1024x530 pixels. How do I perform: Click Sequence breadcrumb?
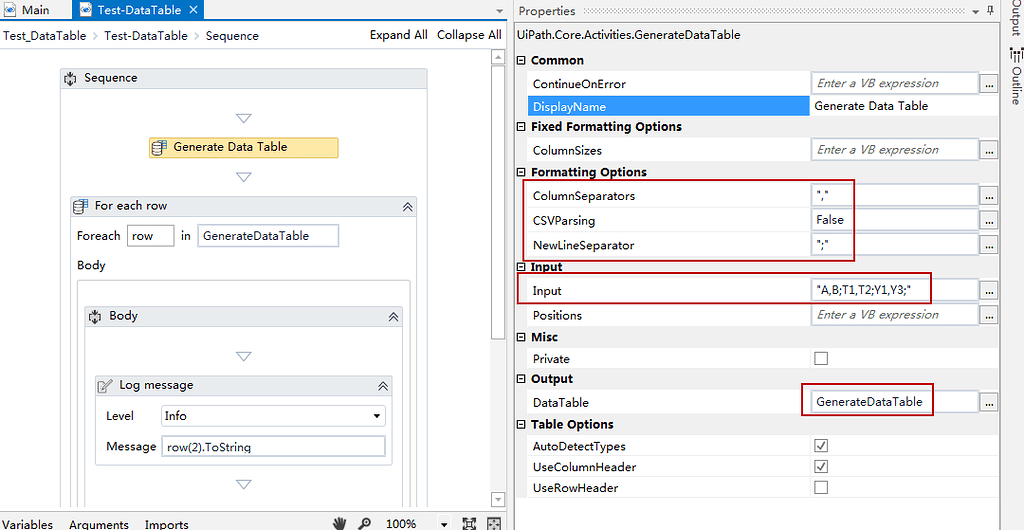point(232,36)
